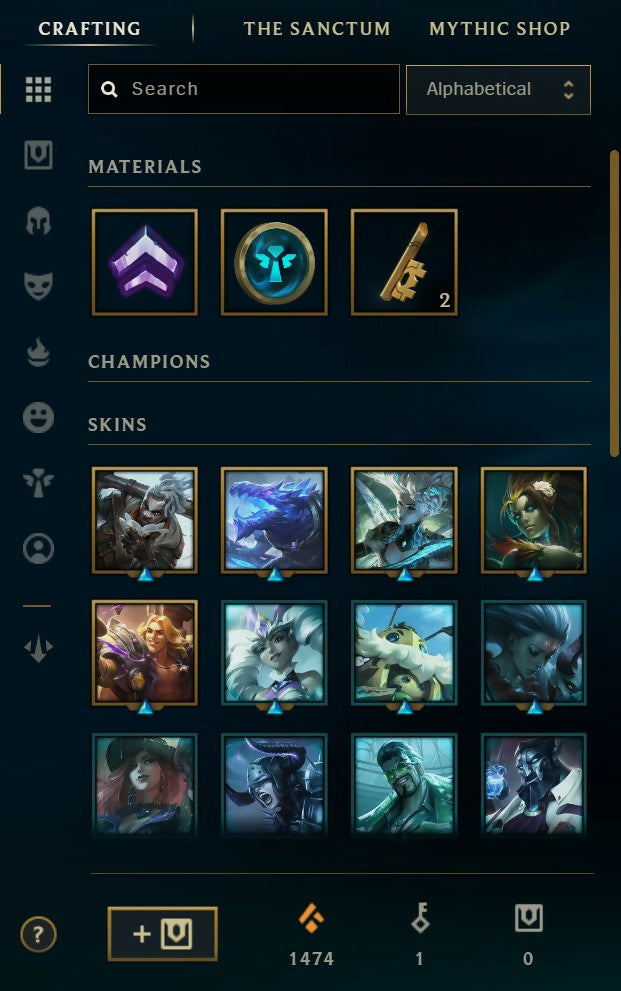This screenshot has width=621, height=991.
Task: Filter loot by chests icon
Action: click(39, 155)
